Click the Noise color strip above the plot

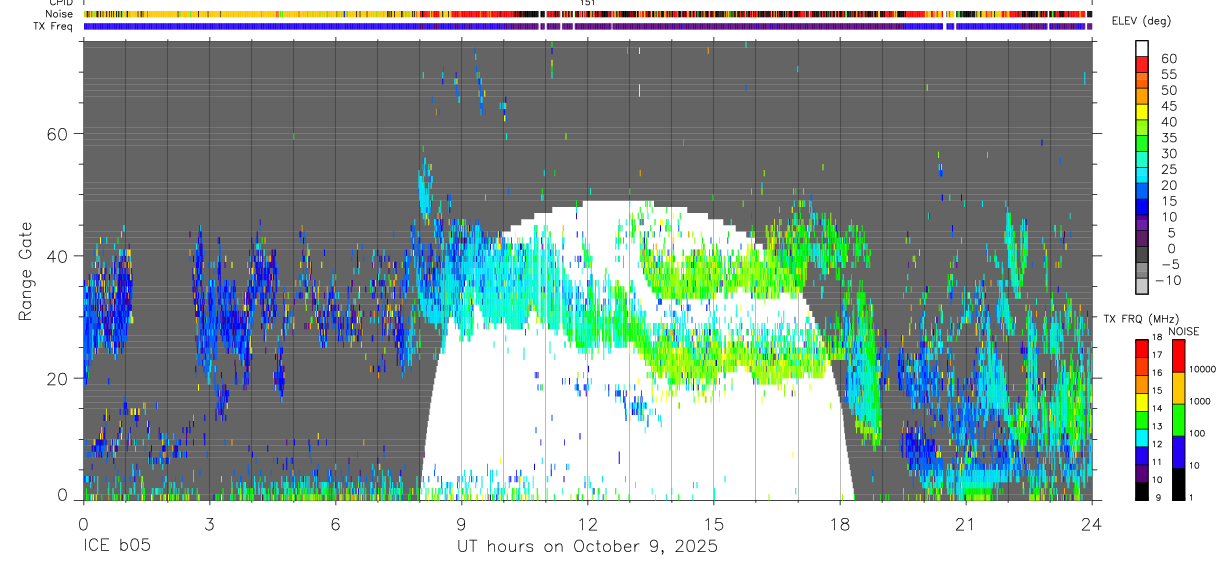tap(587, 14)
